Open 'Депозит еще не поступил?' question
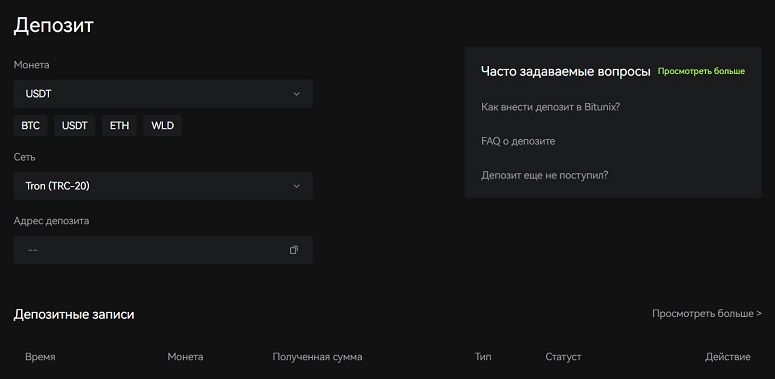775x379 pixels. pos(544,175)
